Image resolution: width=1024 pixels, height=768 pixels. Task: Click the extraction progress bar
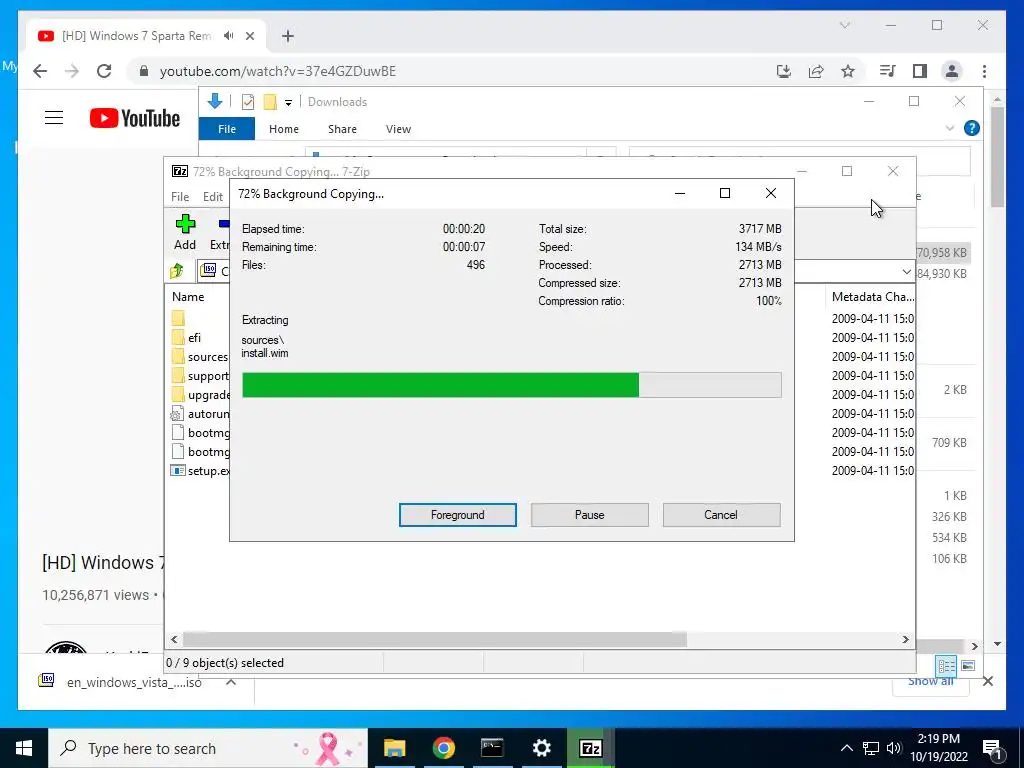click(511, 385)
